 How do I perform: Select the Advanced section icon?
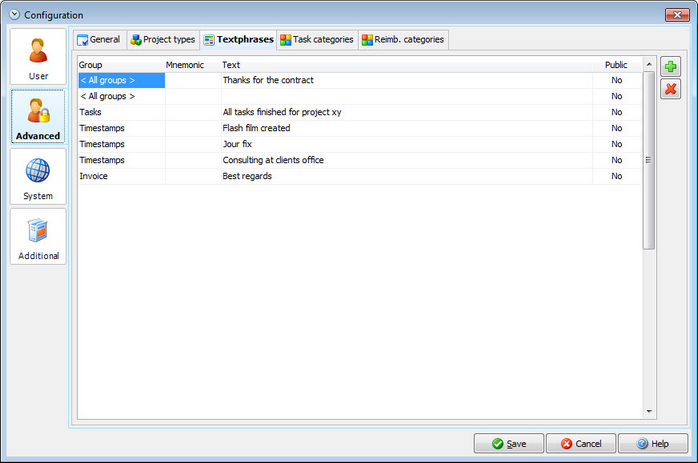click(38, 116)
